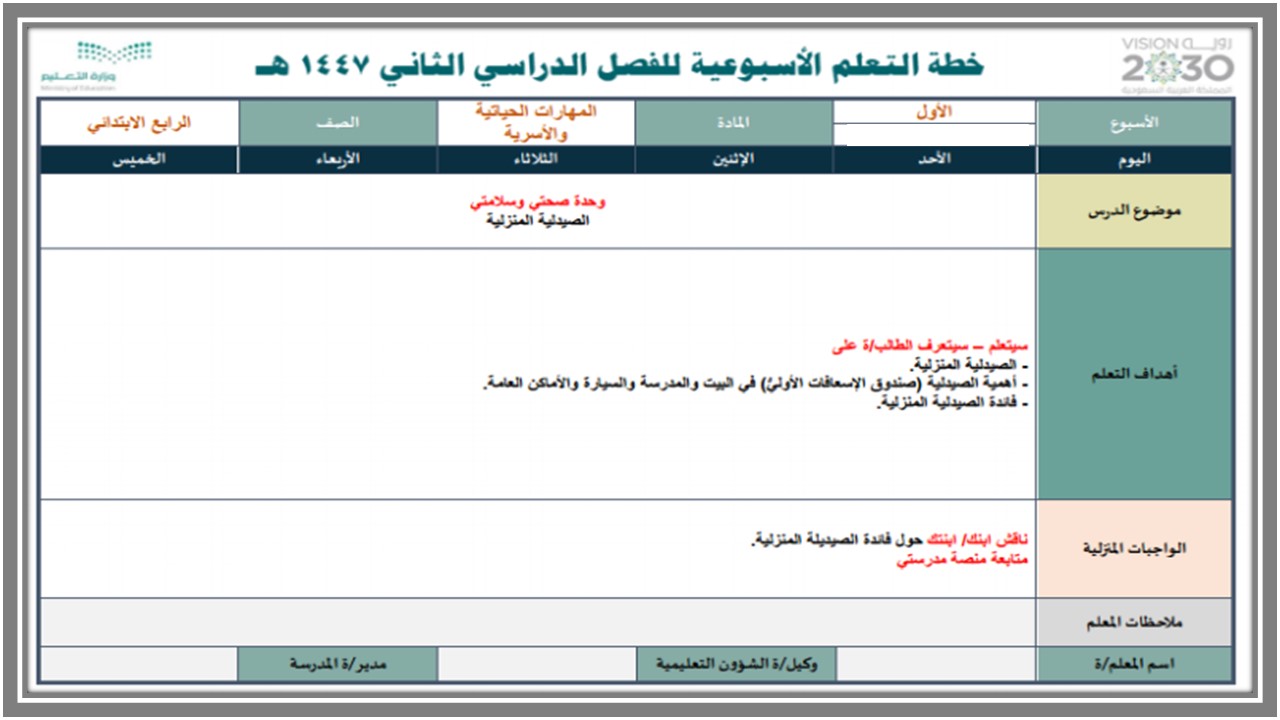Select the 'الخميس' day column
Viewport: 1280px width, 720px height.
click(x=139, y=160)
